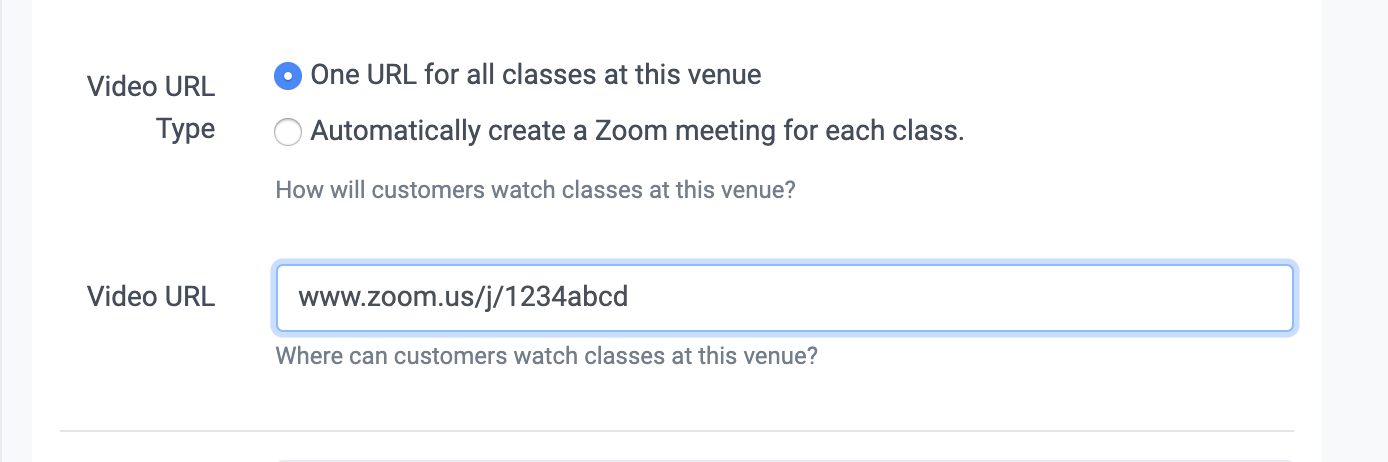Click the horizontal divider below the Video URL section
This screenshot has width=1388, height=462.
676,431
